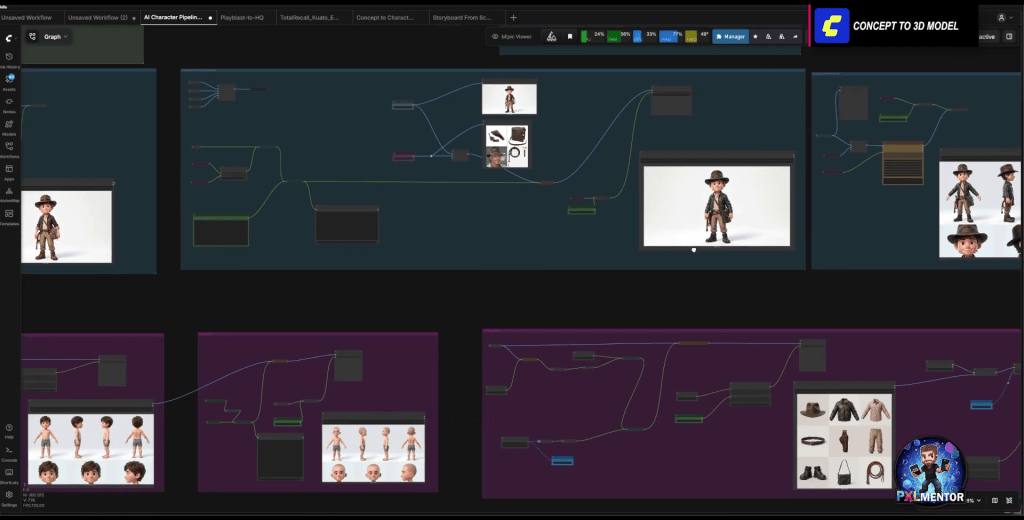Select the multi-view character sheet at right
This screenshot has height=520, width=1024.
point(980,209)
